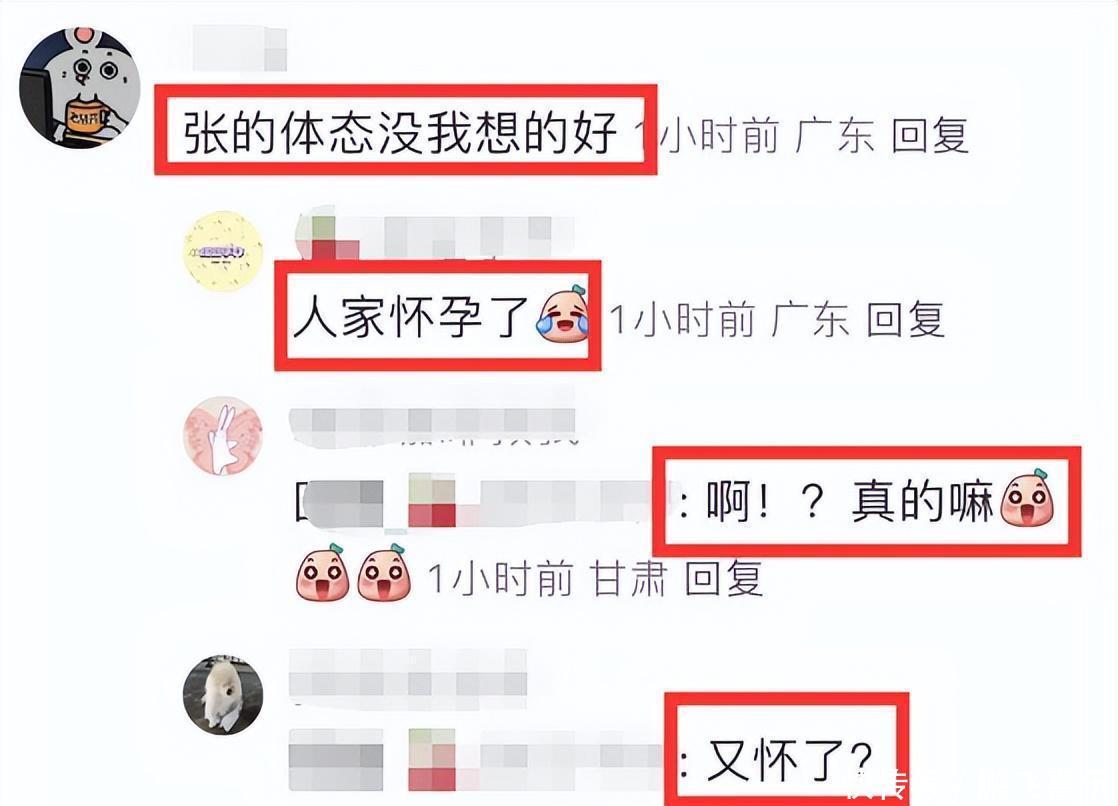Reply to the 甘肃 user's comment
The image size is (1118, 806).
coord(724,578)
